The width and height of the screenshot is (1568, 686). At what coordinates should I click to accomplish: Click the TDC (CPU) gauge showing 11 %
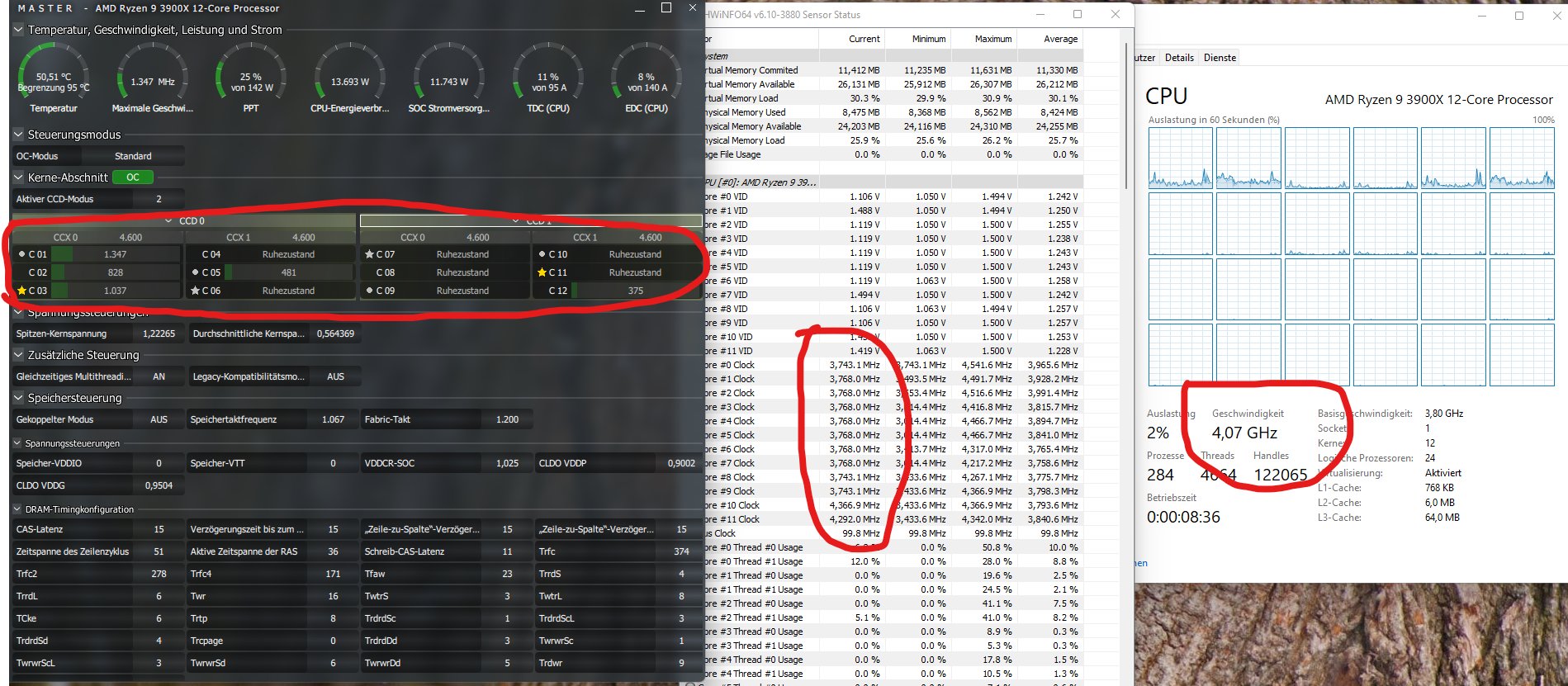[x=547, y=78]
